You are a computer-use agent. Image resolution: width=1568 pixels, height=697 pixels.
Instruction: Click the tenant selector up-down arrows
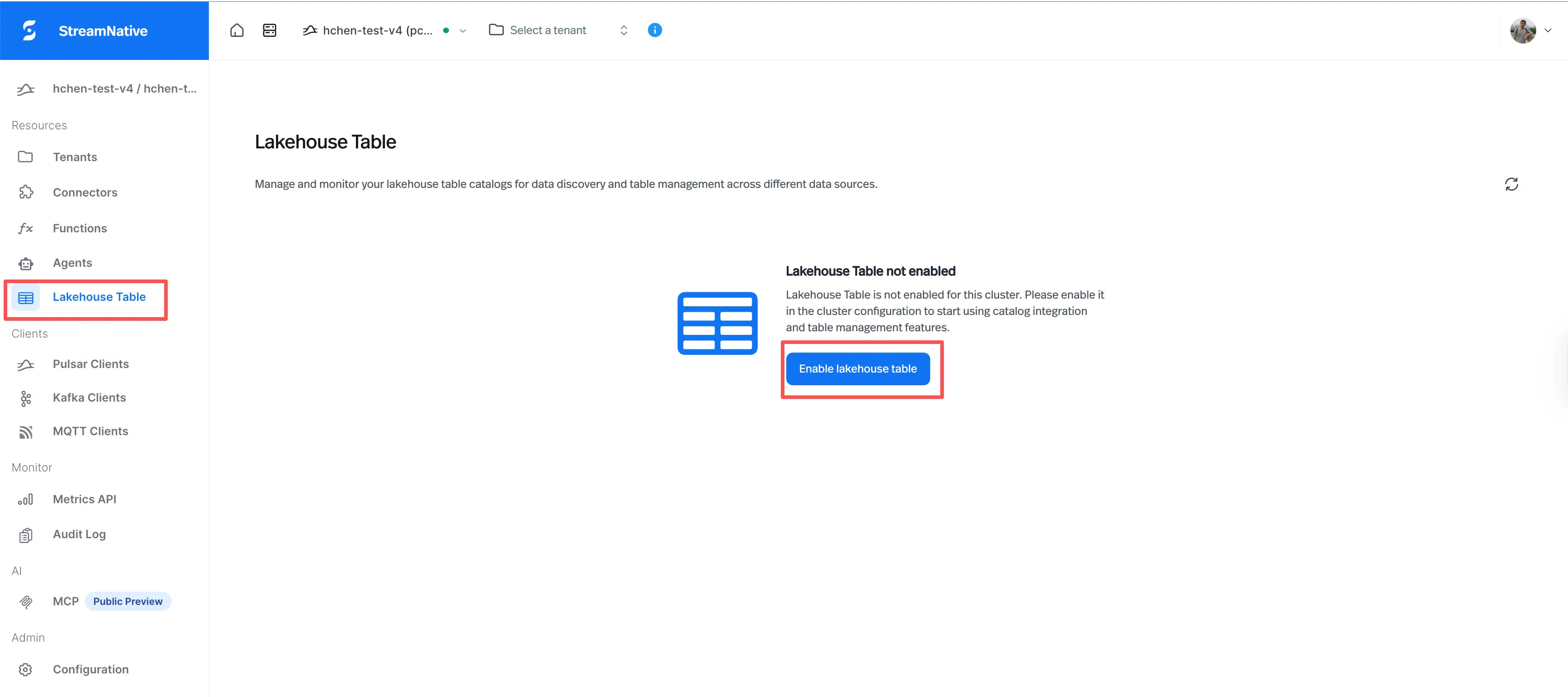[624, 30]
